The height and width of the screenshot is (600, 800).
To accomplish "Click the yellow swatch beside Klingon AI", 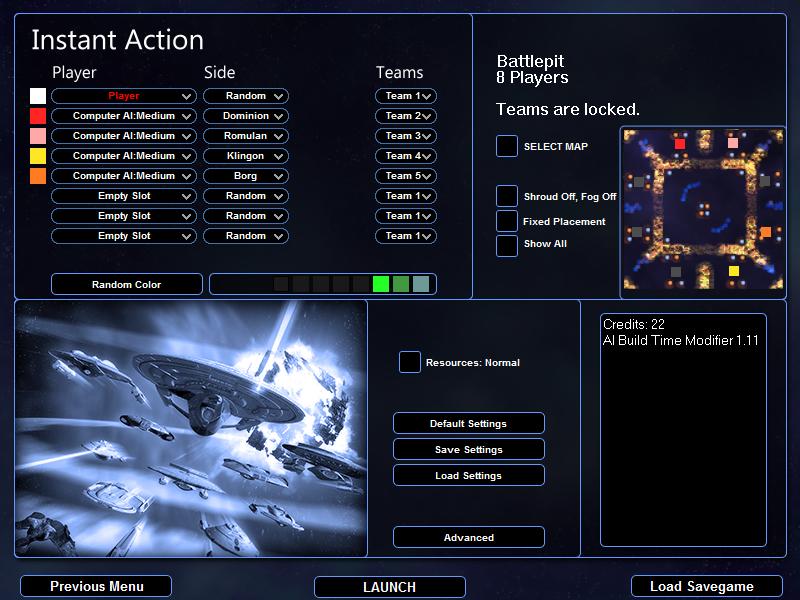I will [x=38, y=156].
